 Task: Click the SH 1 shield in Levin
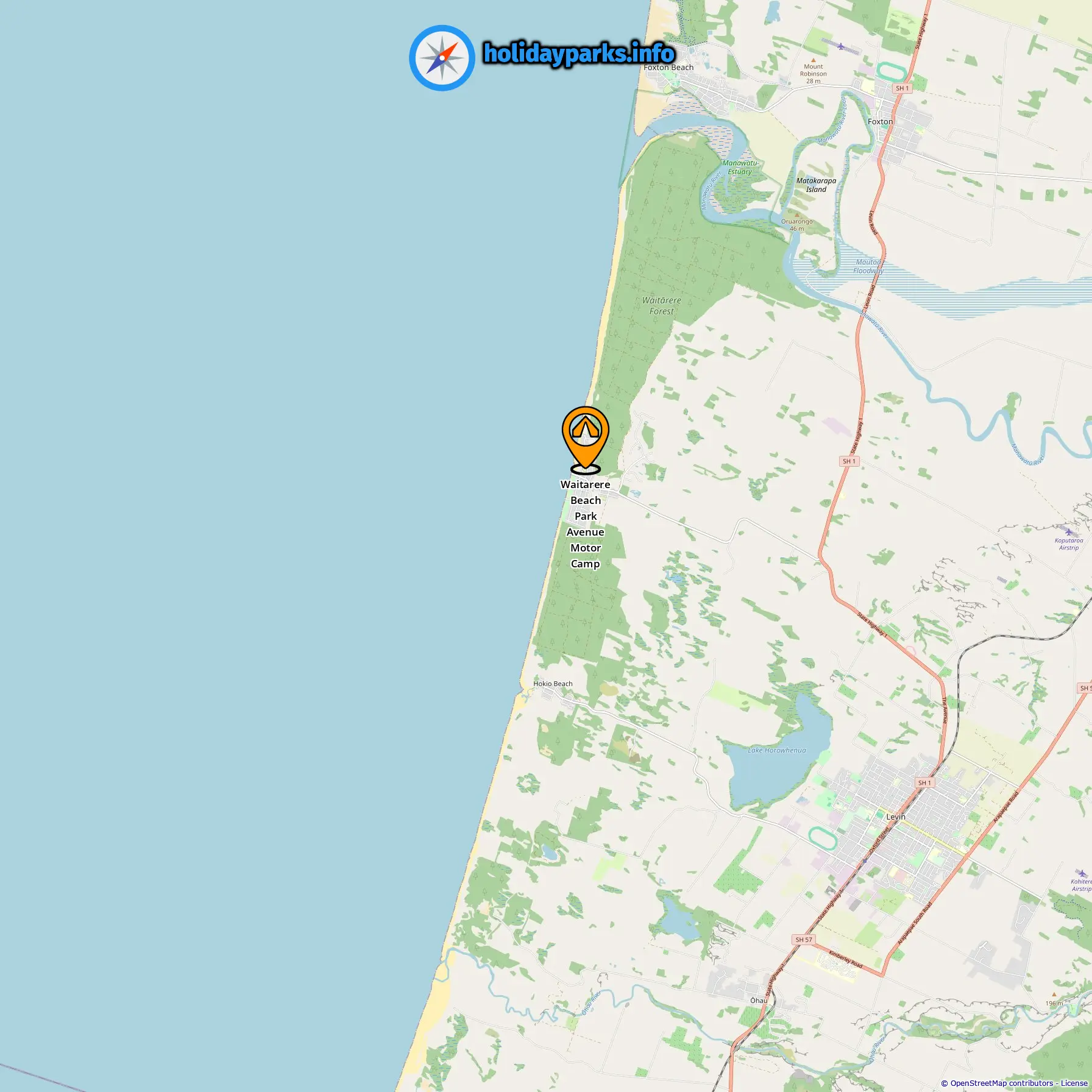tap(925, 782)
